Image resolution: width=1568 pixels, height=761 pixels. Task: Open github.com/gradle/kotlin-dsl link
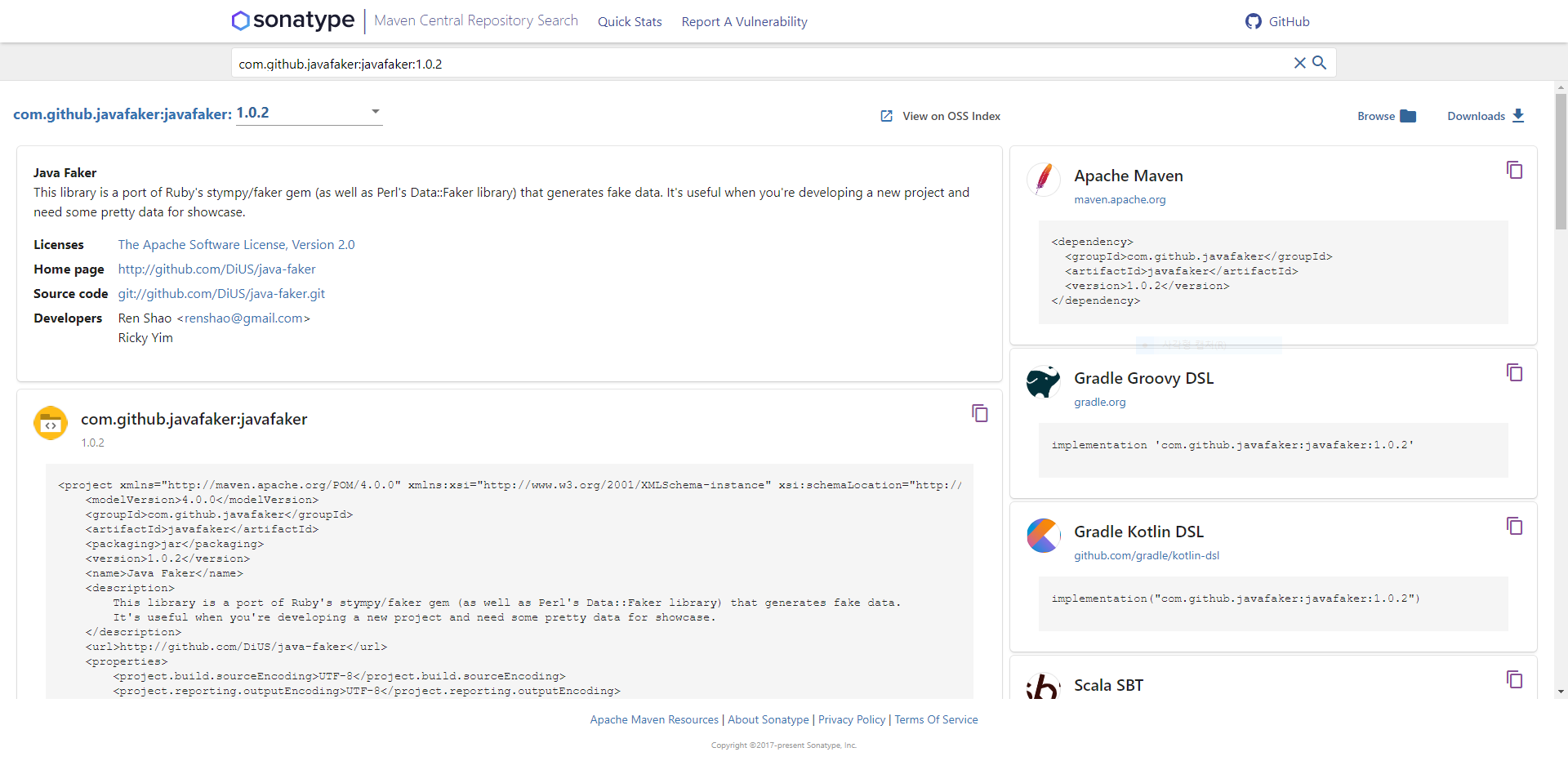click(1146, 555)
